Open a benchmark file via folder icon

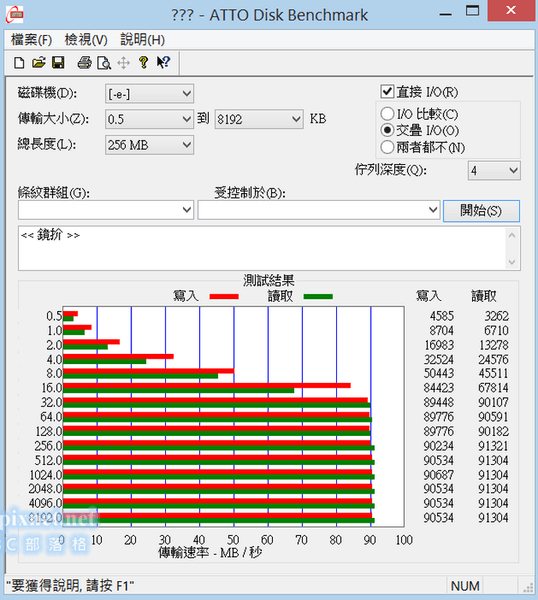point(39,63)
